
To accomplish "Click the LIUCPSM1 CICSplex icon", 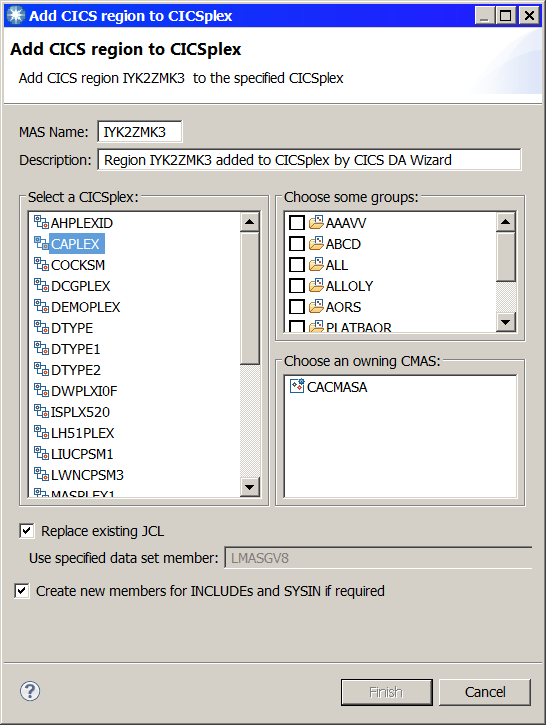I will pyautogui.click(x=41, y=454).
